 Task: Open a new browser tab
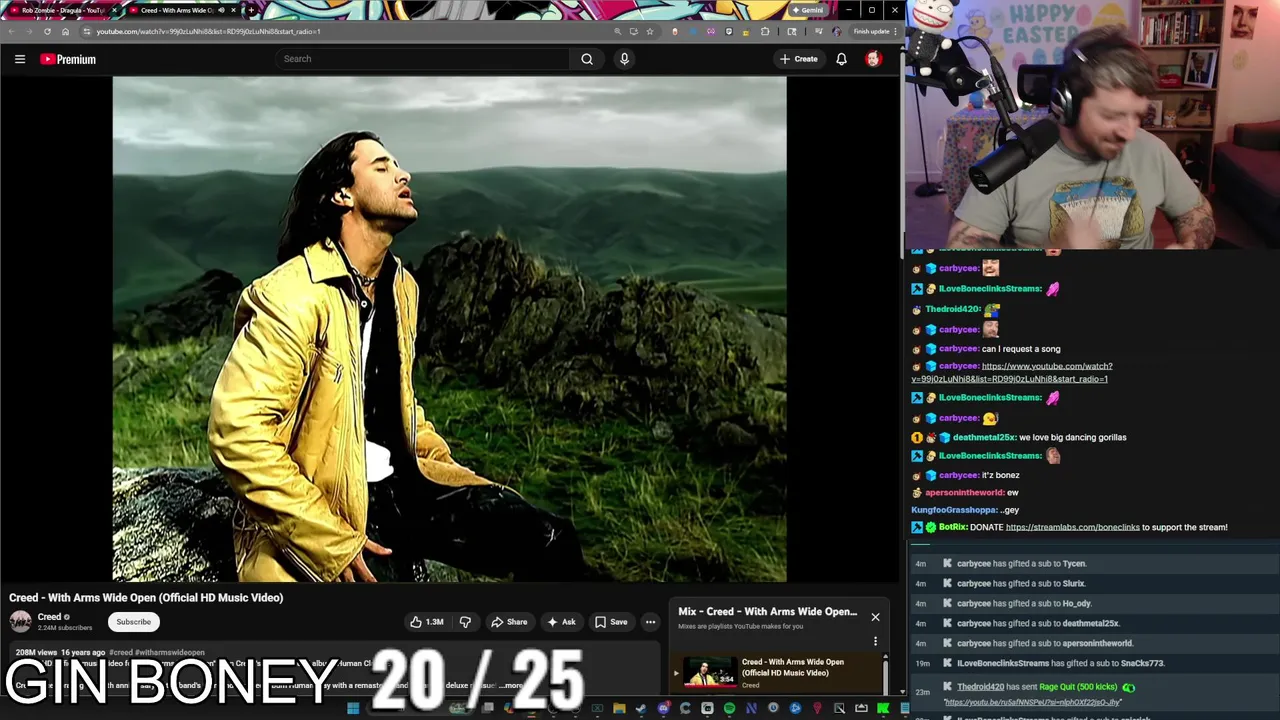point(251,10)
